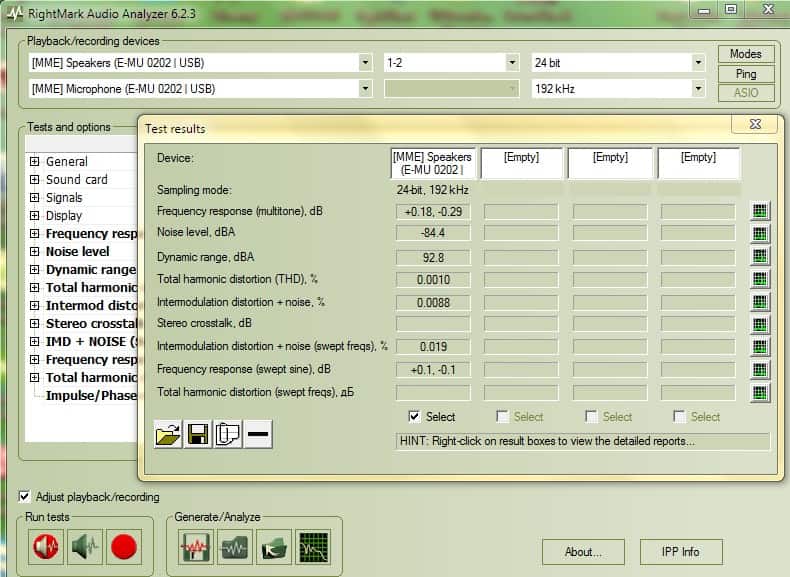Click the first [Empty] result slot header
This screenshot has height=577, width=790.
click(521, 163)
